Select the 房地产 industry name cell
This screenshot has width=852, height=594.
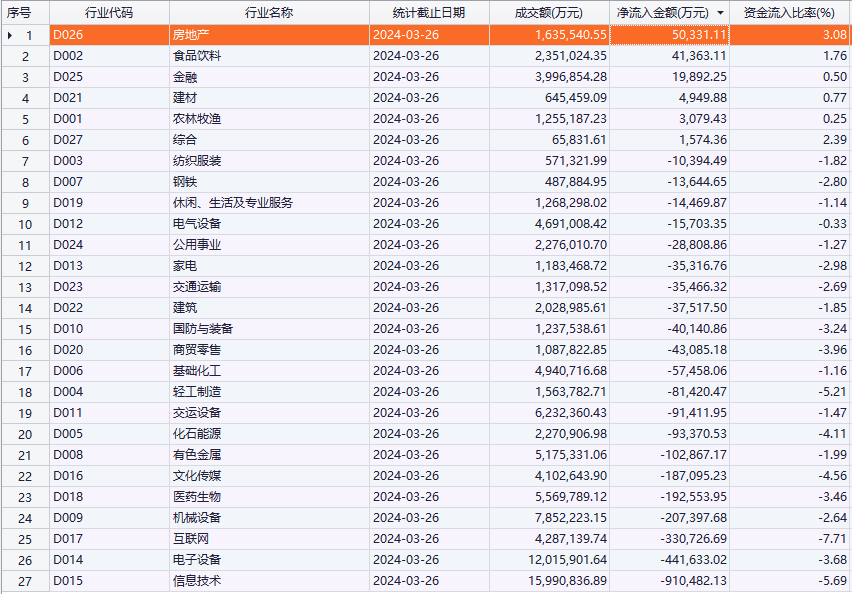190,35
